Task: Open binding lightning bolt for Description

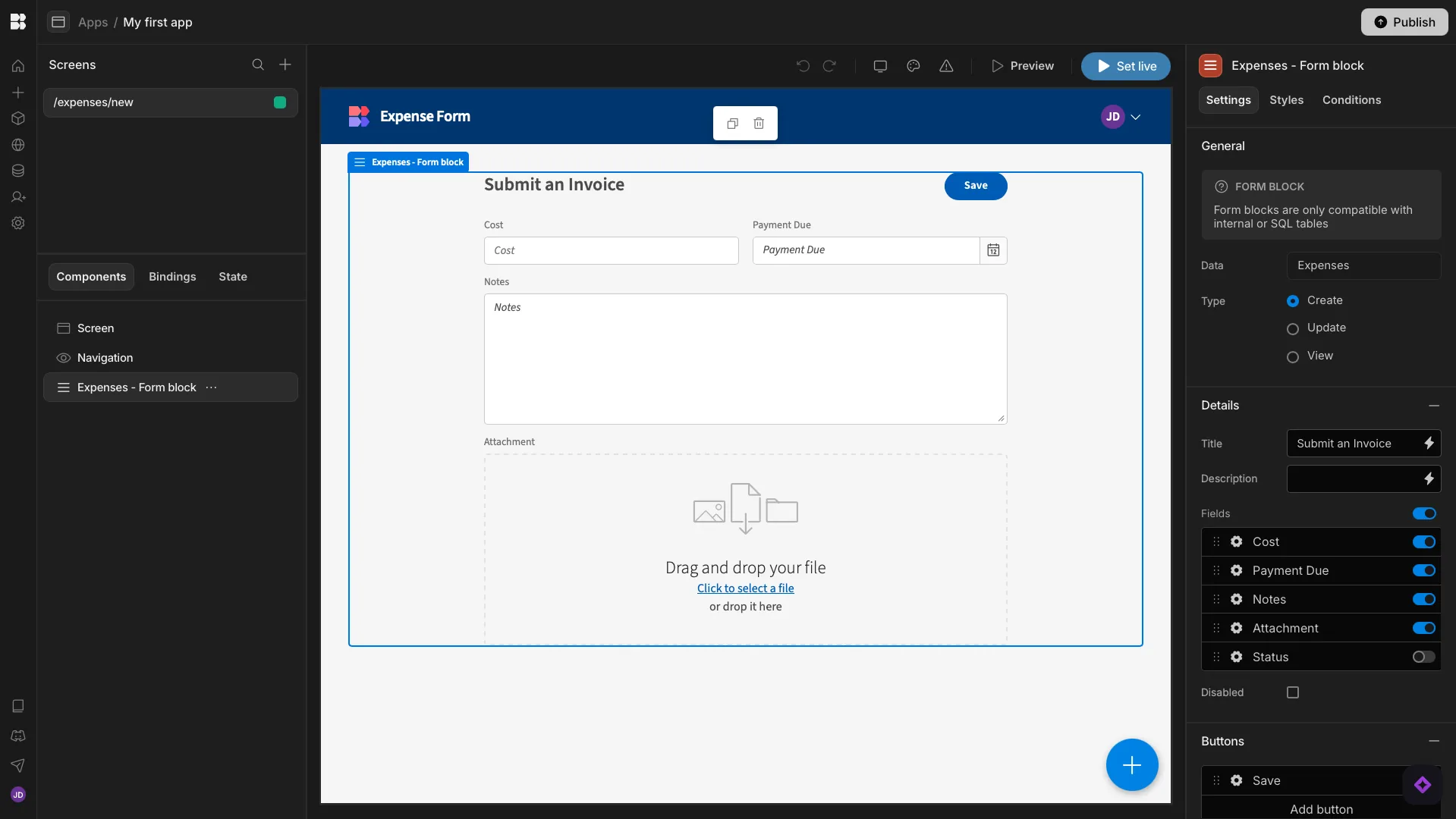Action: pos(1429,479)
